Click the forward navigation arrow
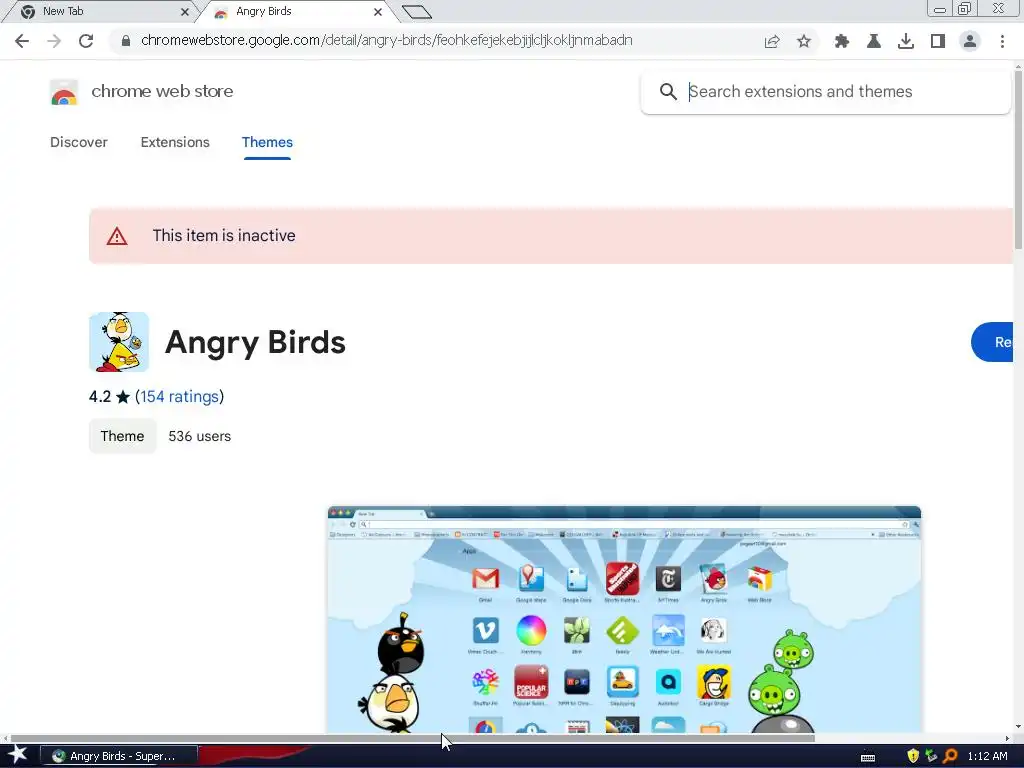The height and width of the screenshot is (768, 1024). [54, 41]
